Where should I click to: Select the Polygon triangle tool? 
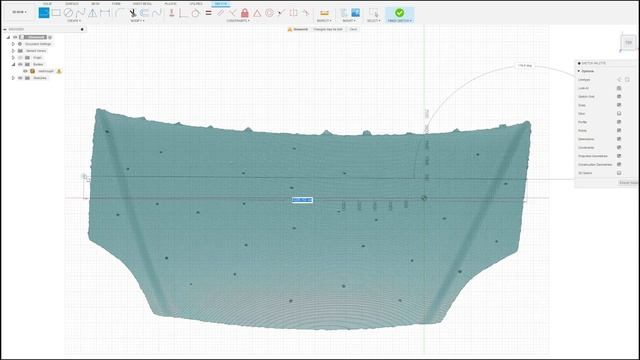[x=93, y=13]
